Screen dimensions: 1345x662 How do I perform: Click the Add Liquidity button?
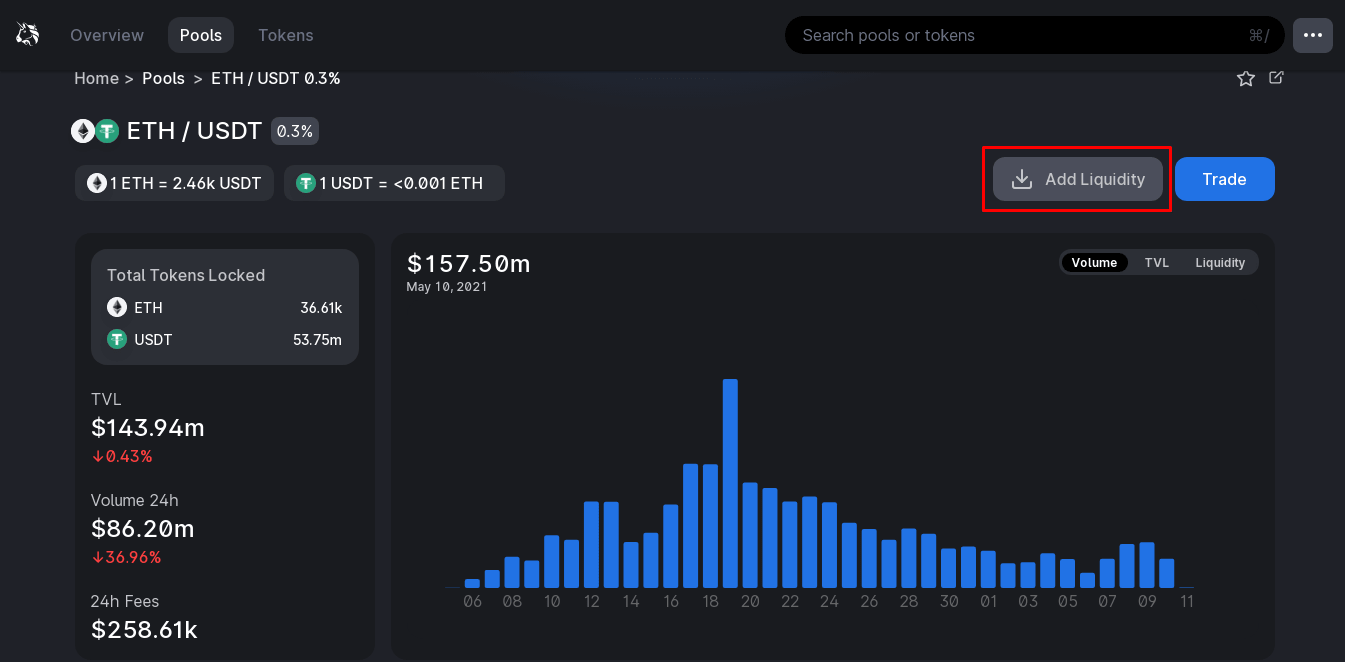point(1078,179)
